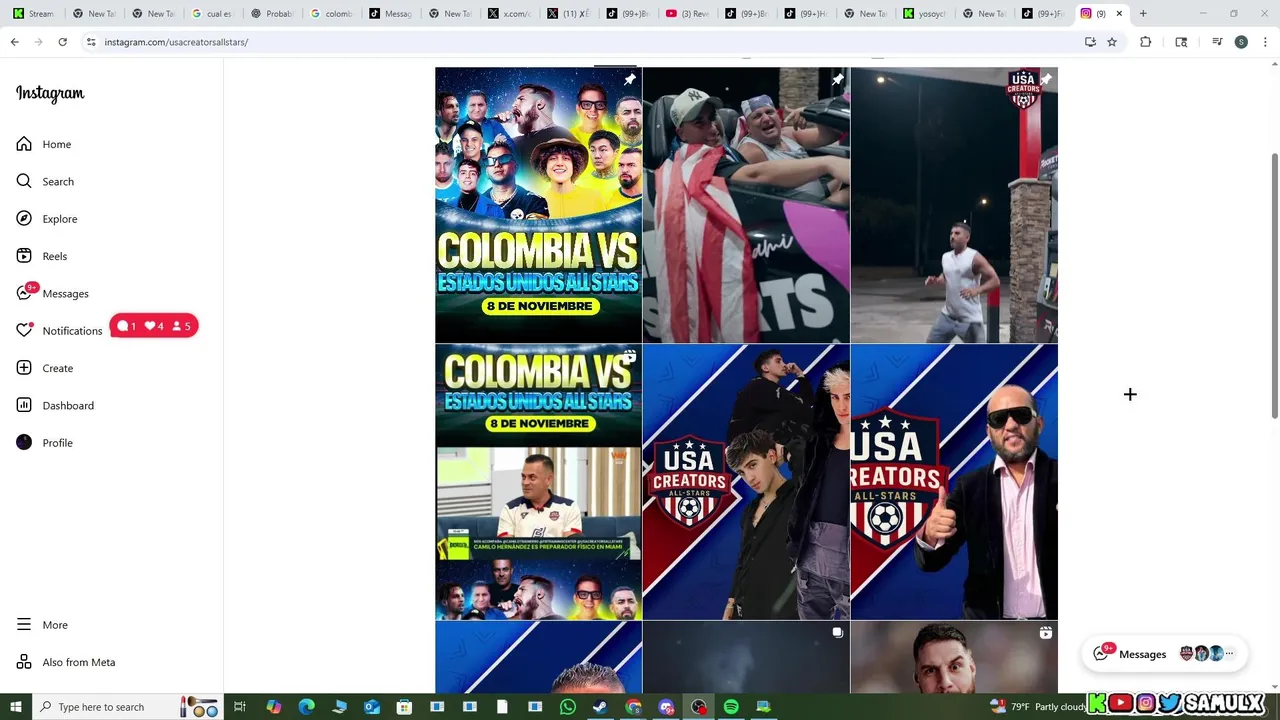Open the Explore page
This screenshot has height=720, width=1280.
47,219
